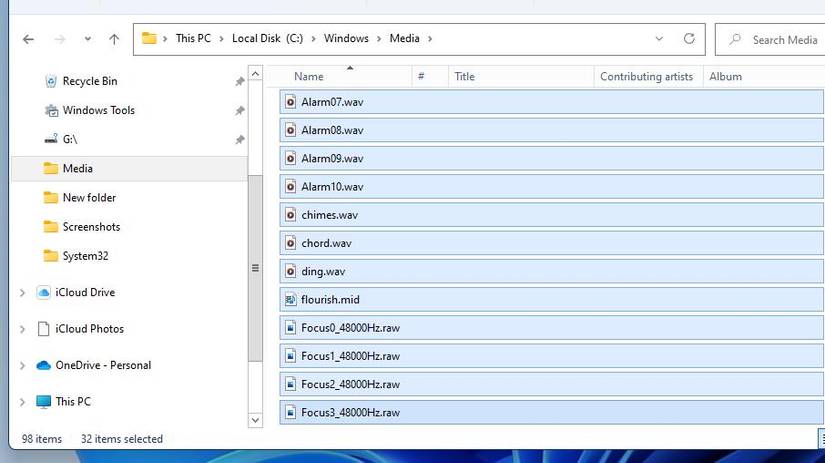Image resolution: width=825 pixels, height=463 pixels.
Task: Expand chevron after This PC breadcrumb
Action: [x=222, y=39]
